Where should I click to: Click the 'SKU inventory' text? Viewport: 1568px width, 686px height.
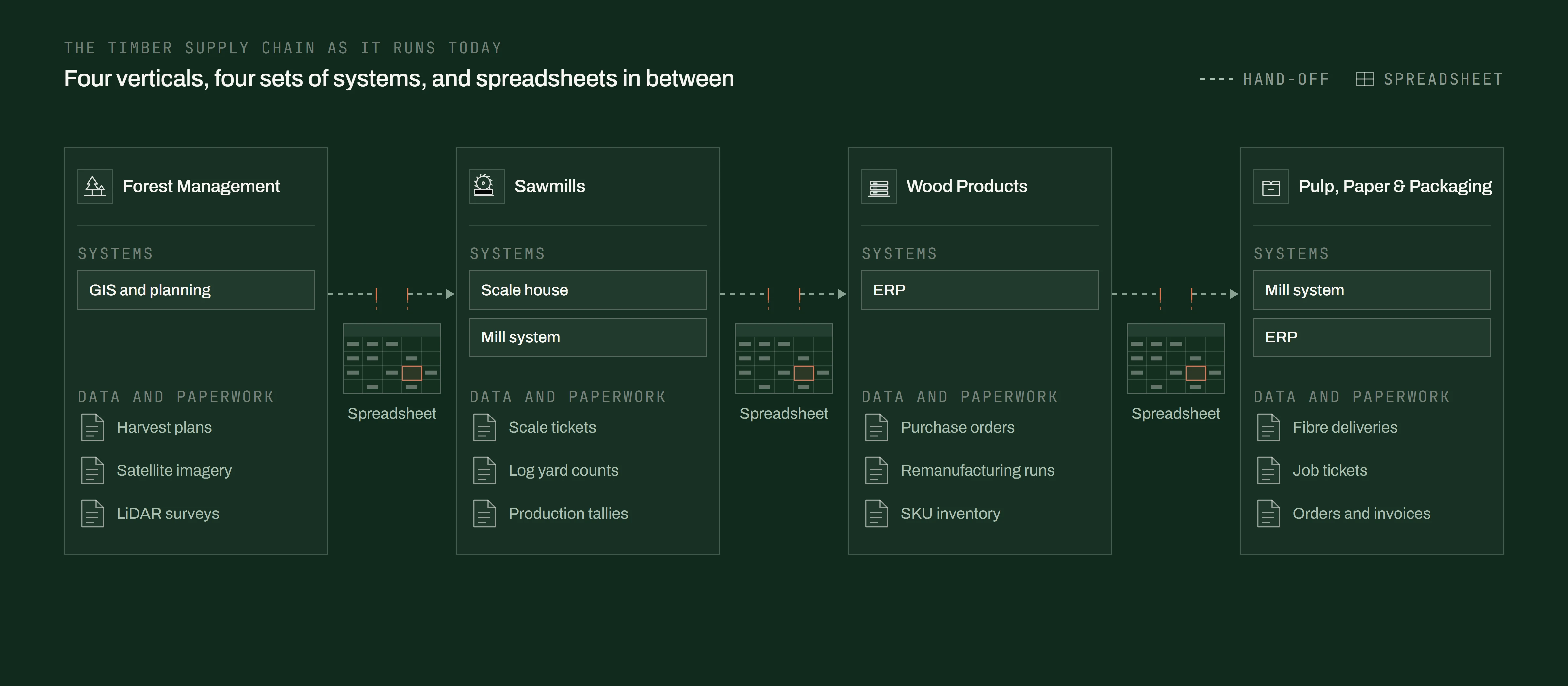(951, 514)
